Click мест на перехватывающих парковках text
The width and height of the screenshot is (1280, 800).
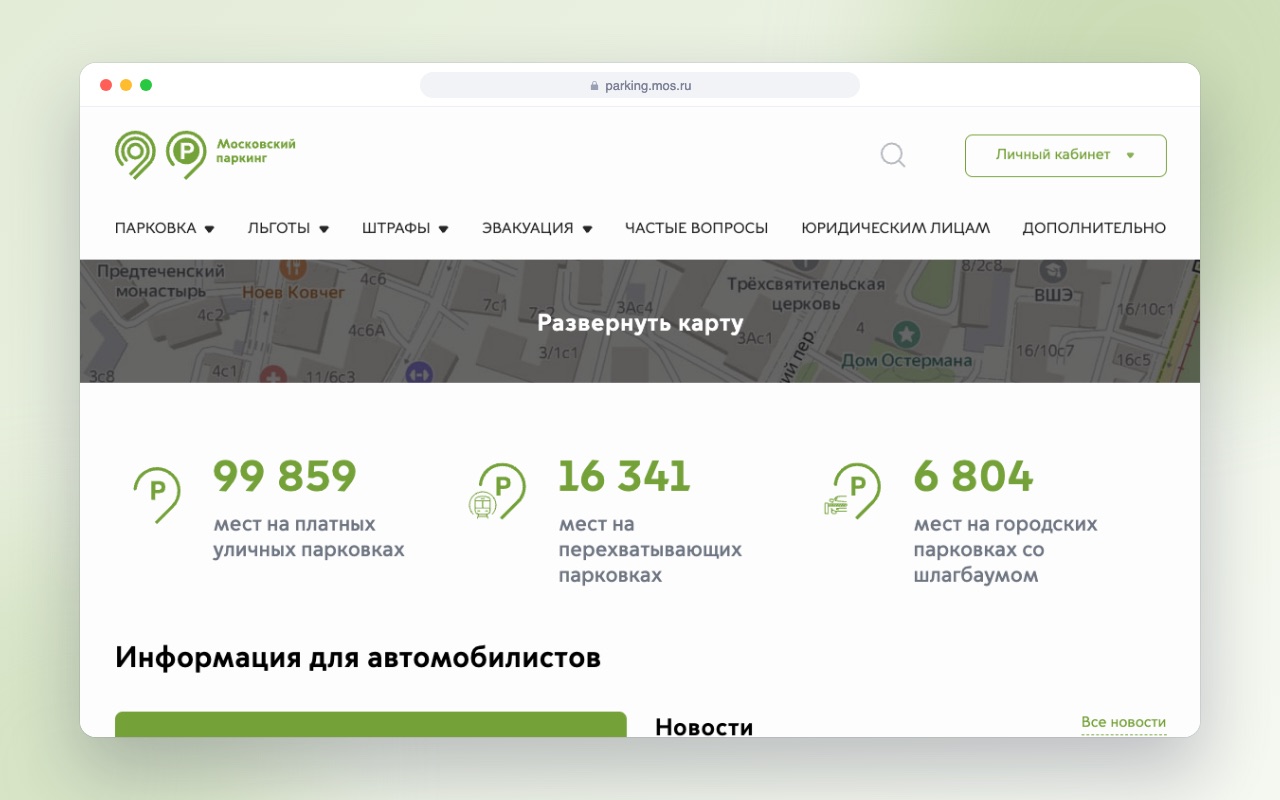[x=650, y=550]
